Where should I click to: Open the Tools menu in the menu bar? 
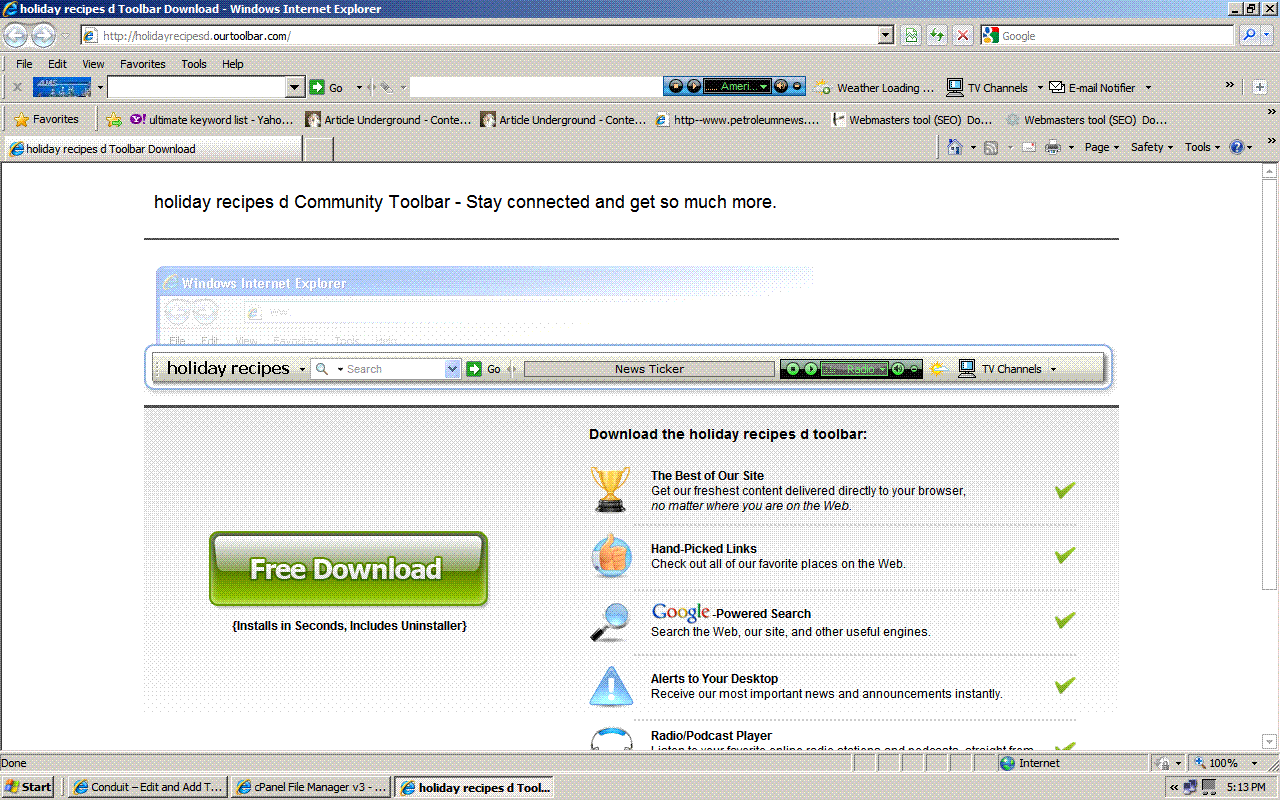click(194, 63)
